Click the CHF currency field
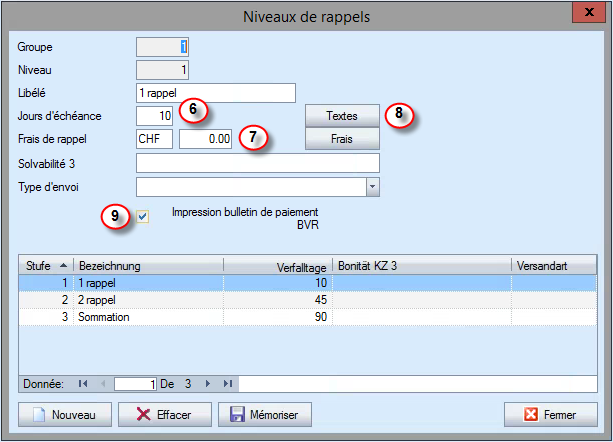The width and height of the screenshot is (613, 442). point(154,139)
